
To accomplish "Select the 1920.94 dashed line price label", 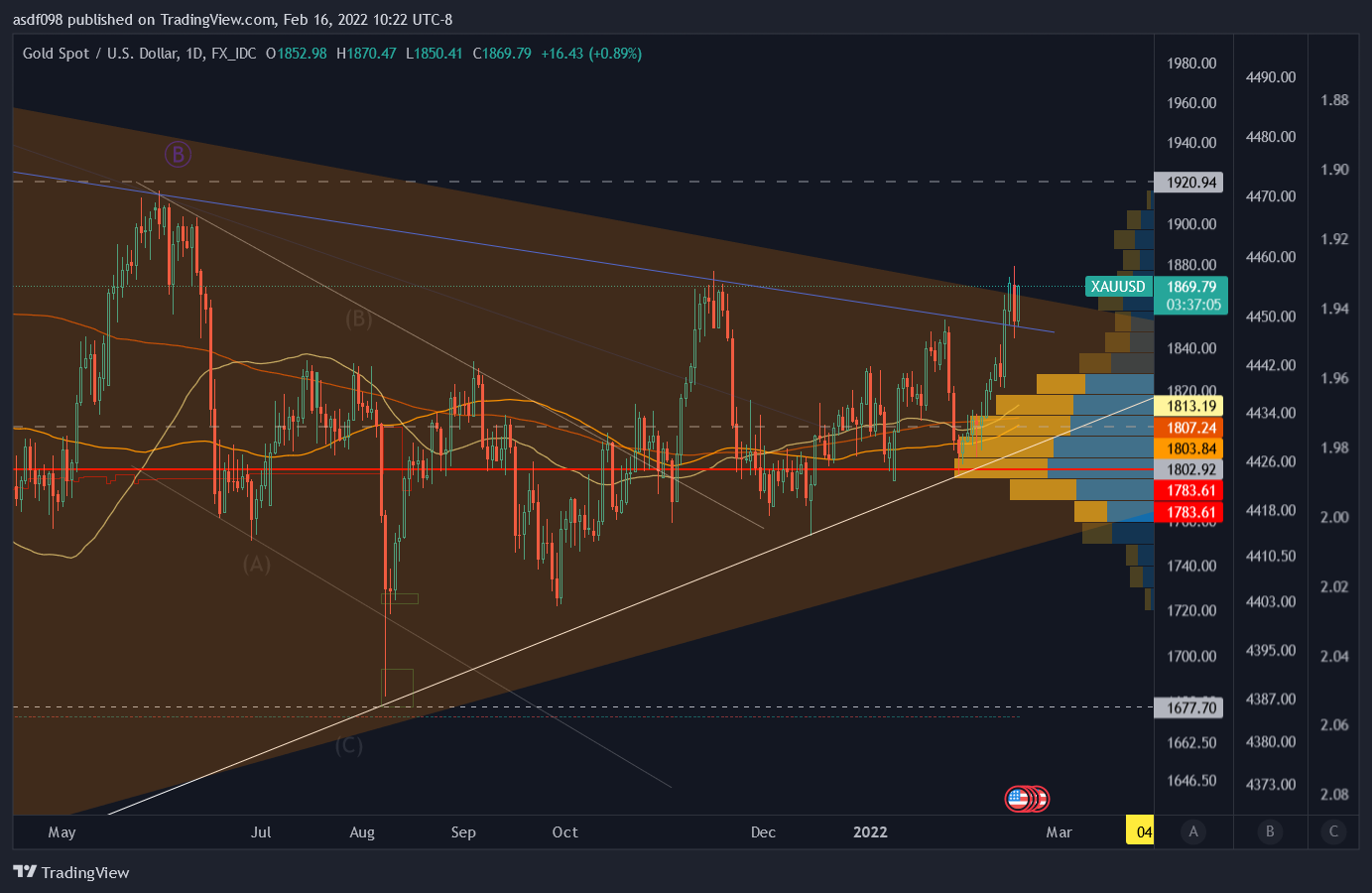I will coord(1189,183).
